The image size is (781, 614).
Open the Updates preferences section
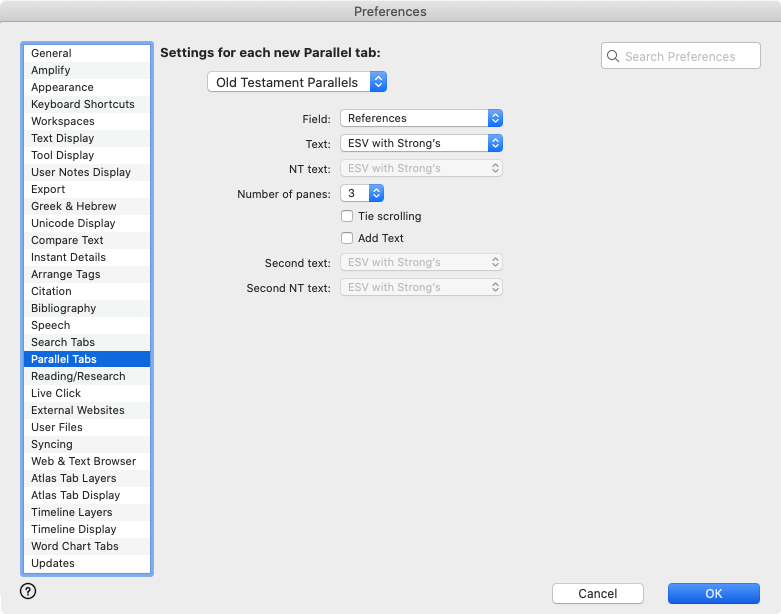point(53,563)
